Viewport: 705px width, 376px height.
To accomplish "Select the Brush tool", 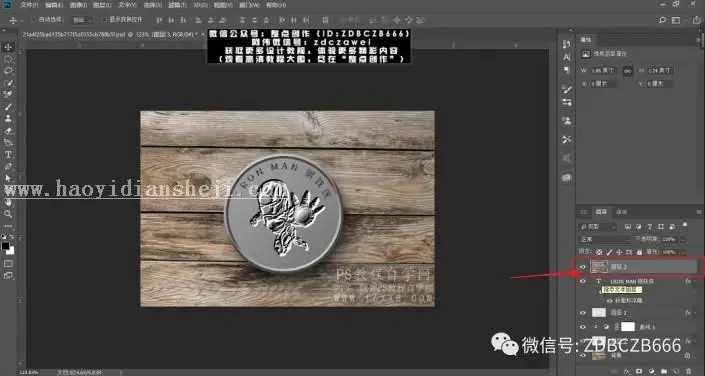I will [x=8, y=107].
